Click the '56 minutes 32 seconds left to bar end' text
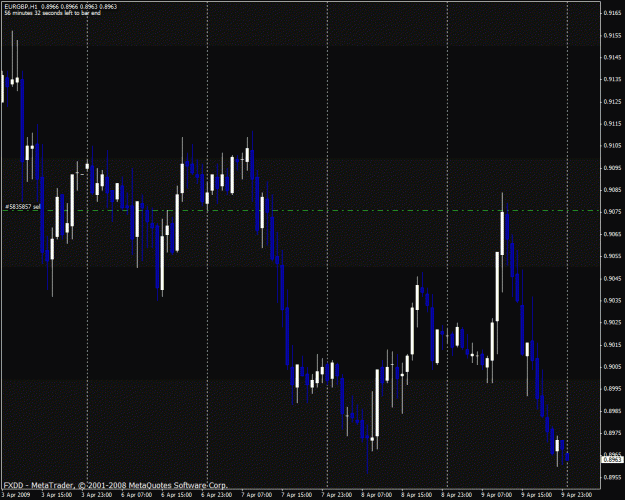 click(x=52, y=13)
